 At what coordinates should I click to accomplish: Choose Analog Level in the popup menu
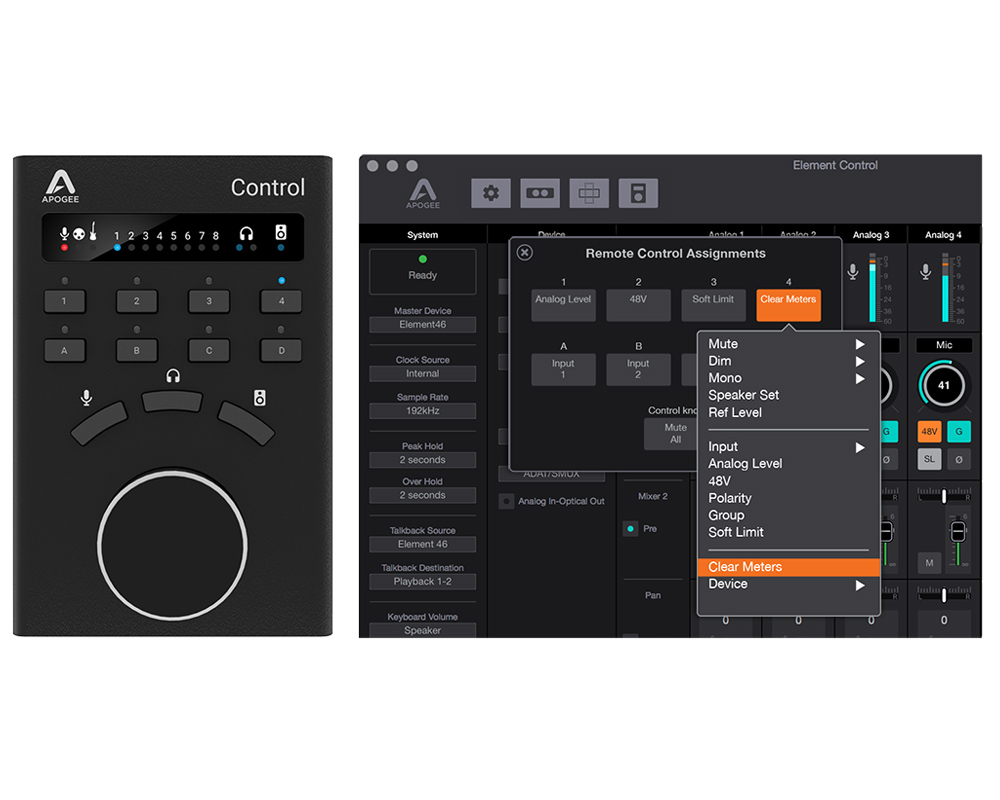pos(788,464)
